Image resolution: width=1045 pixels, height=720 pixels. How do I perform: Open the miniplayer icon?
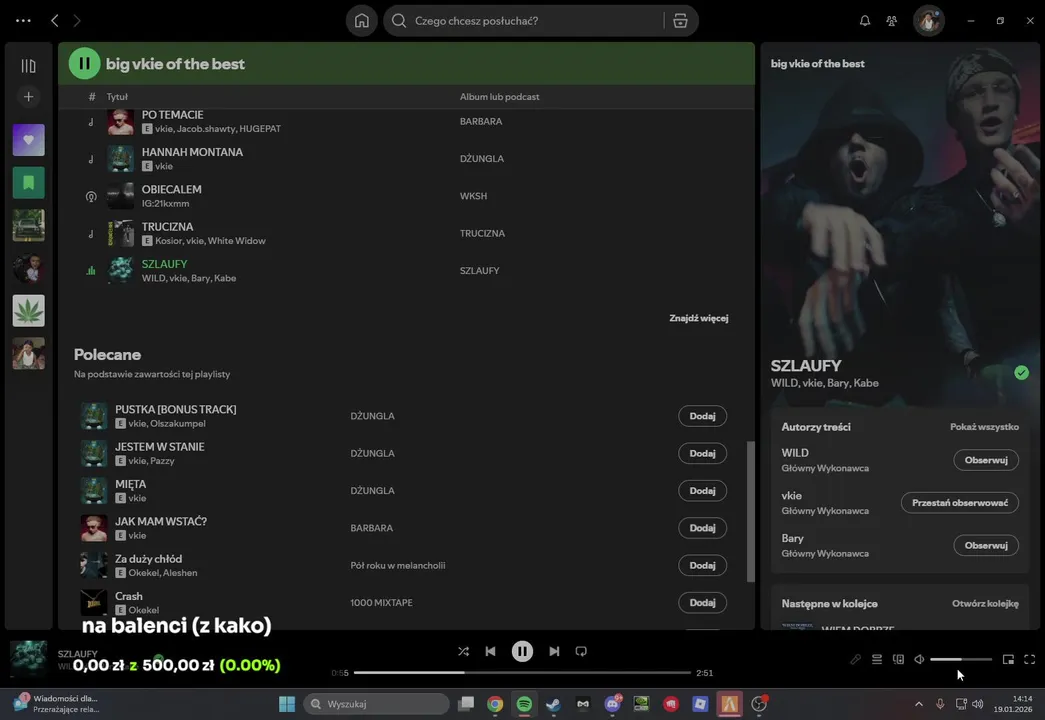coord(1008,659)
